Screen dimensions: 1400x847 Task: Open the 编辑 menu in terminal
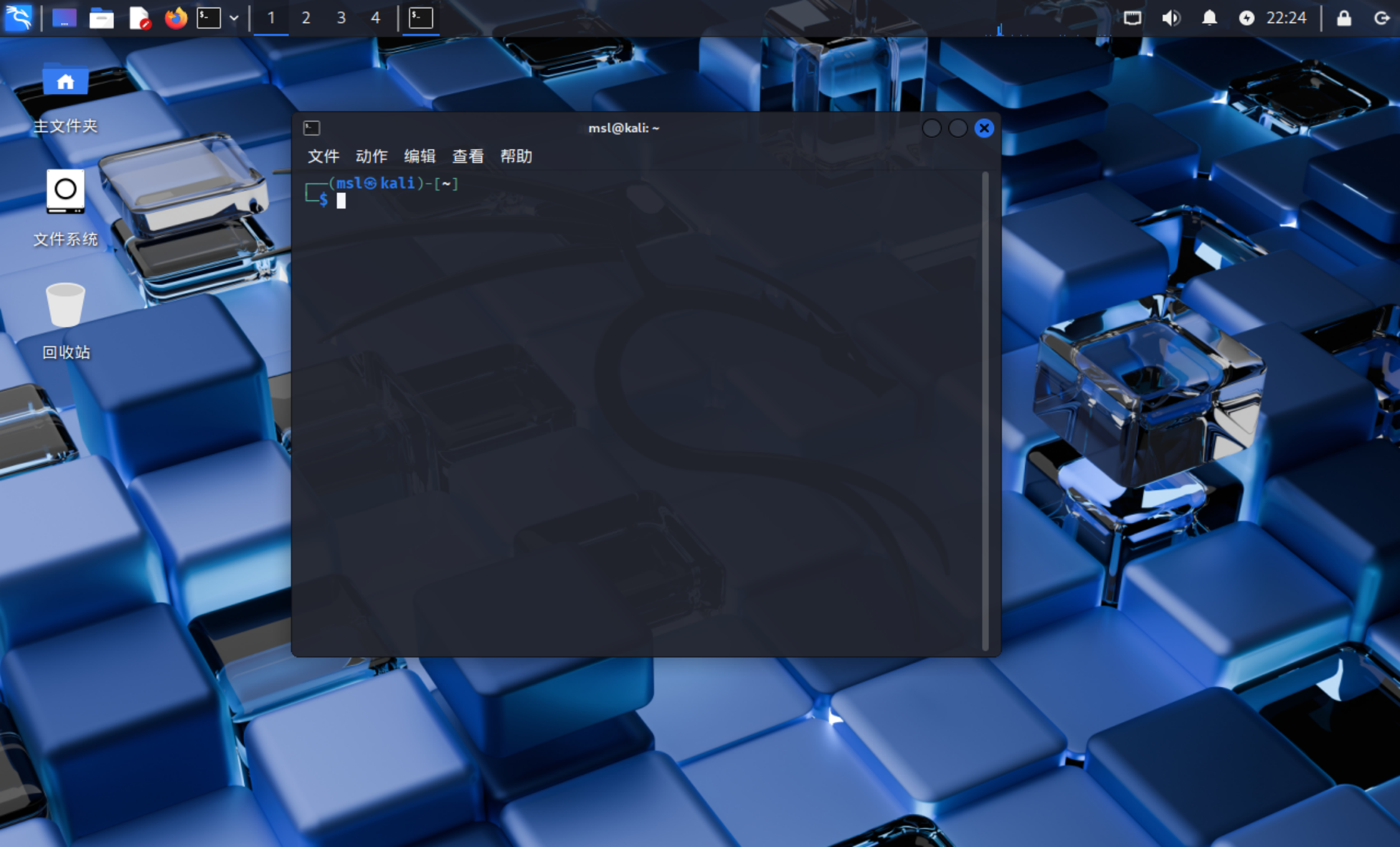[420, 156]
